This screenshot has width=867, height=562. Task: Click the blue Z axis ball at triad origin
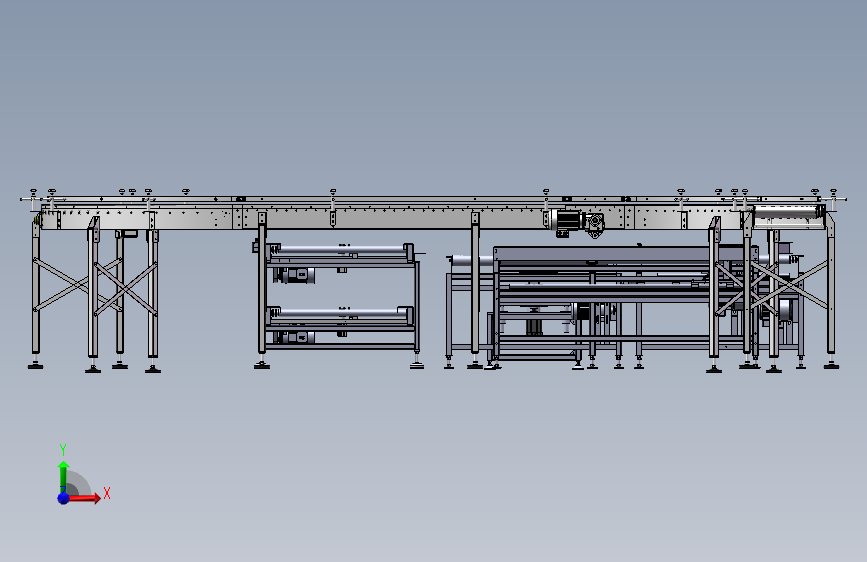point(64,498)
